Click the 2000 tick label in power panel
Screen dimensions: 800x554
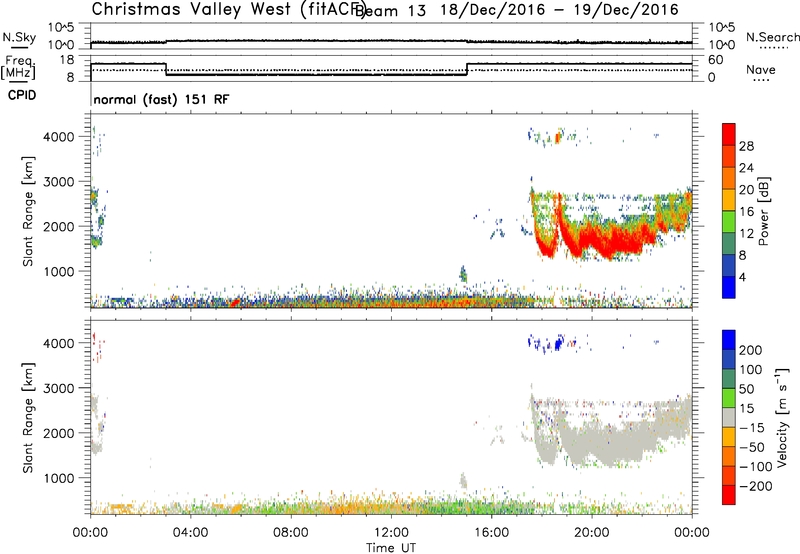(58, 226)
